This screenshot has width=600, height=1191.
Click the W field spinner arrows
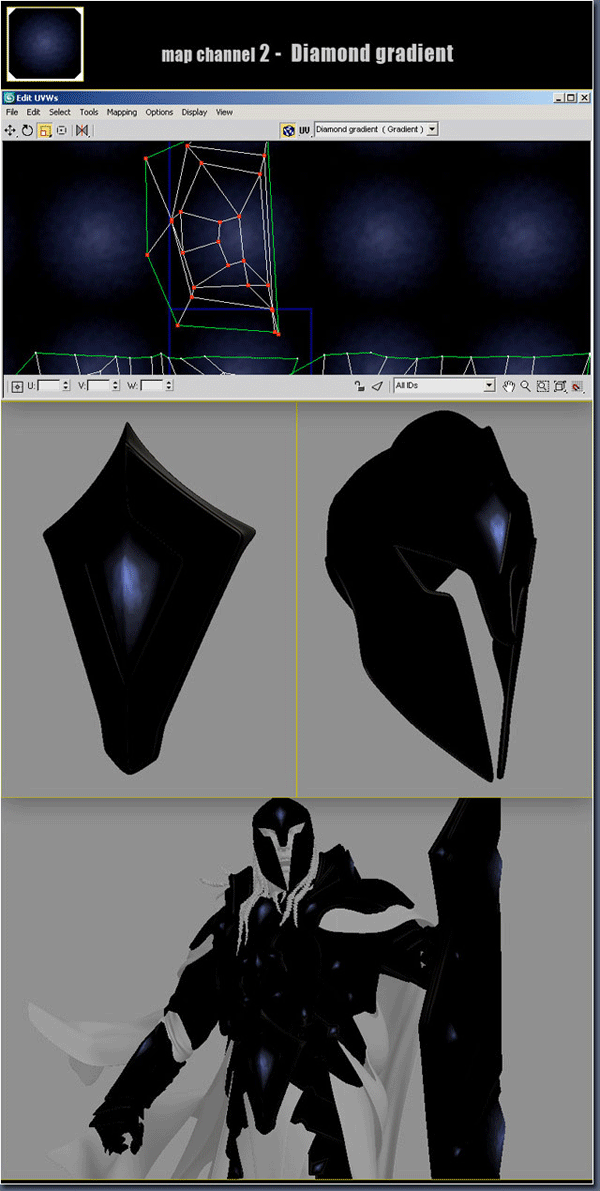click(167, 386)
